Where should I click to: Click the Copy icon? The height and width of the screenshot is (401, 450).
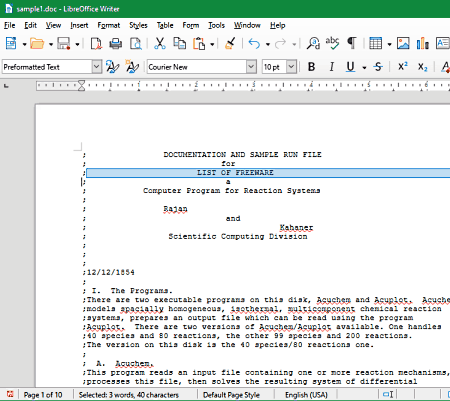180,43
